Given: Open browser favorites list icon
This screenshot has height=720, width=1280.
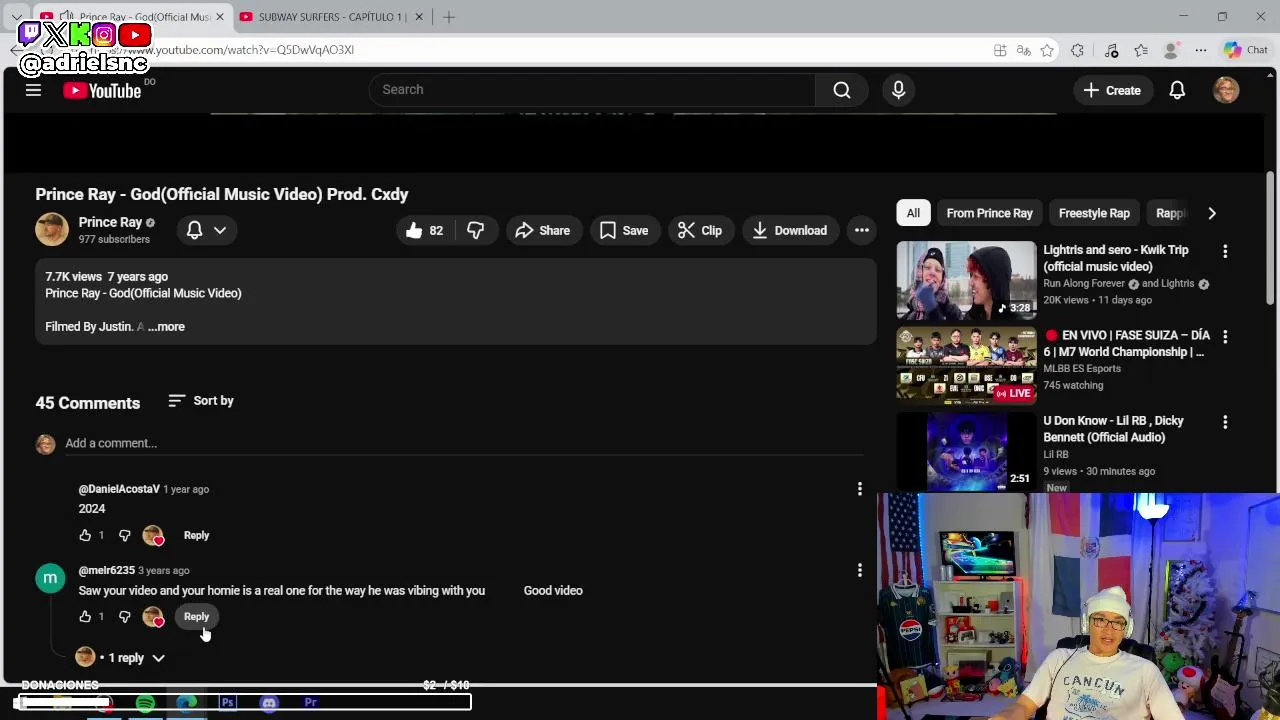Looking at the screenshot, I should pyautogui.click(x=1141, y=50).
